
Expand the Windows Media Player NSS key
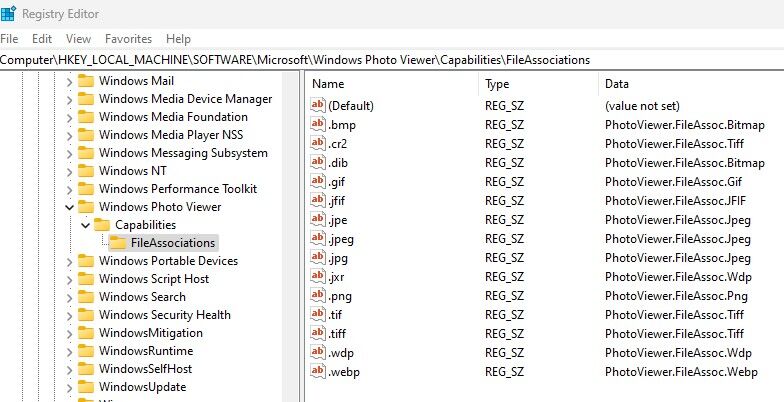pos(69,136)
